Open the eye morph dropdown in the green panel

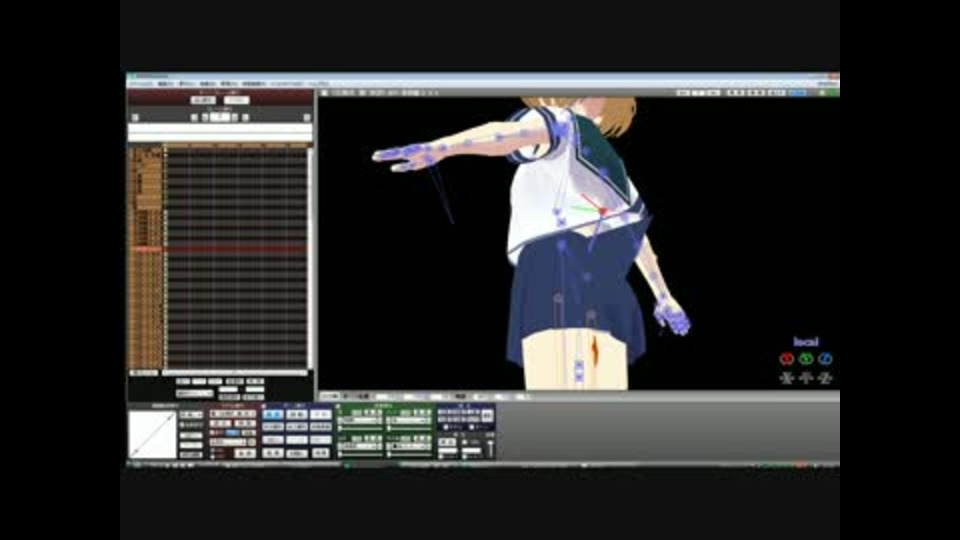point(358,421)
